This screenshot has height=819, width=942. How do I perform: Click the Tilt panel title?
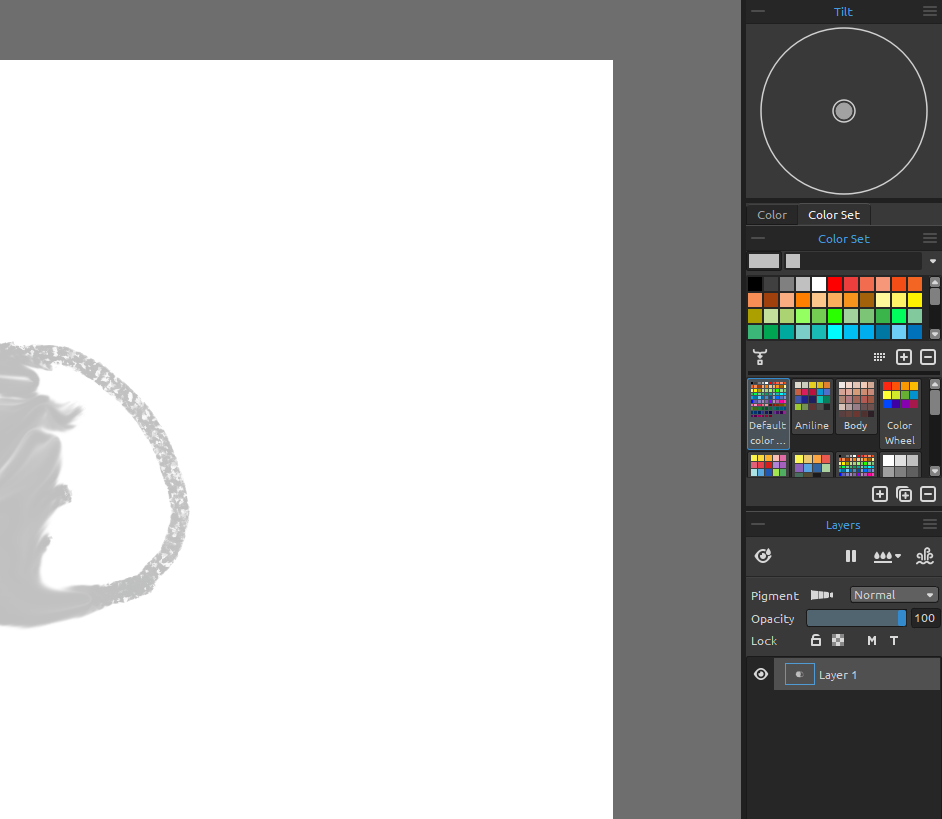coord(843,11)
